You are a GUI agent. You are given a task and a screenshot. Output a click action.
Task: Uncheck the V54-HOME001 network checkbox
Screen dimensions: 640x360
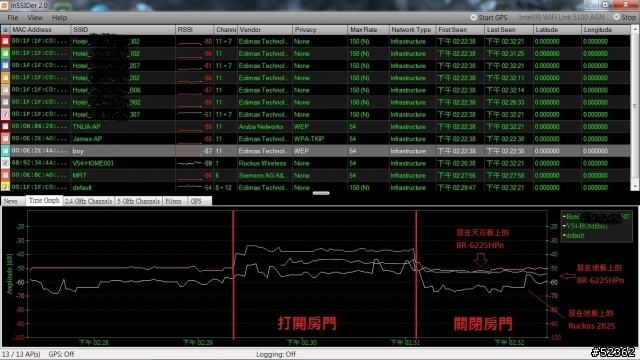[5, 163]
